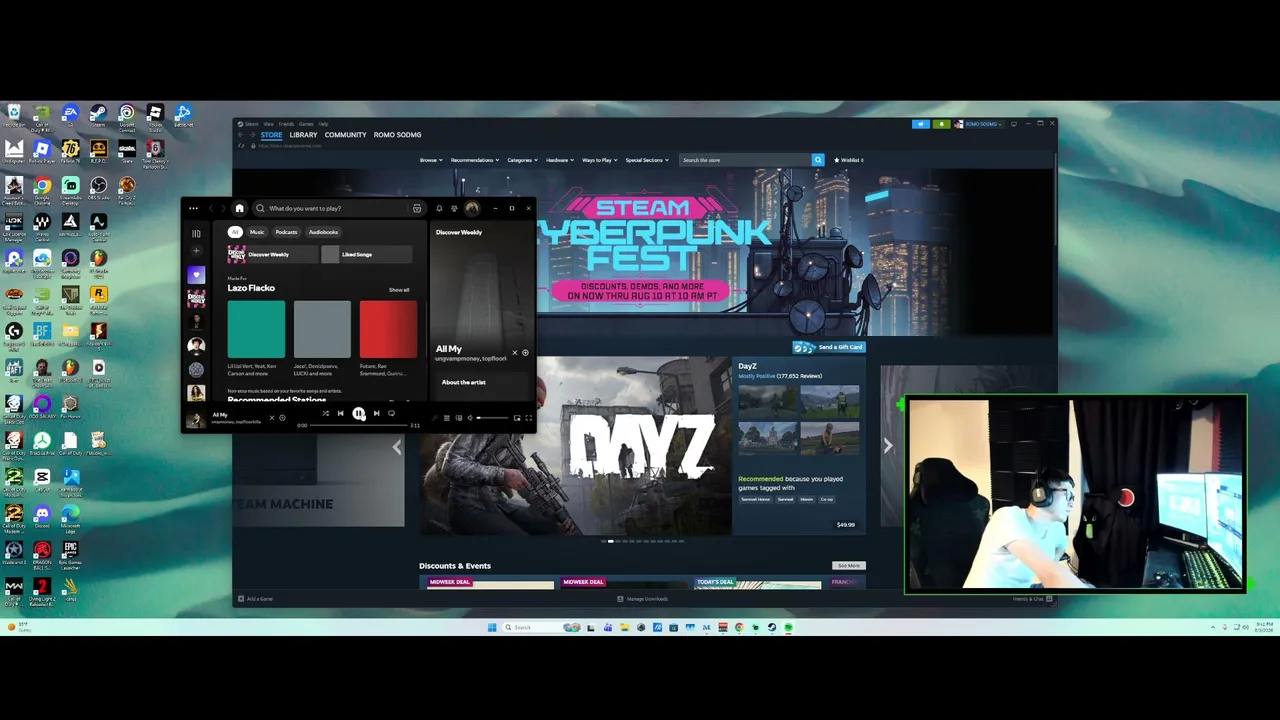
Task: Open Steam STORE tab
Action: click(271, 135)
